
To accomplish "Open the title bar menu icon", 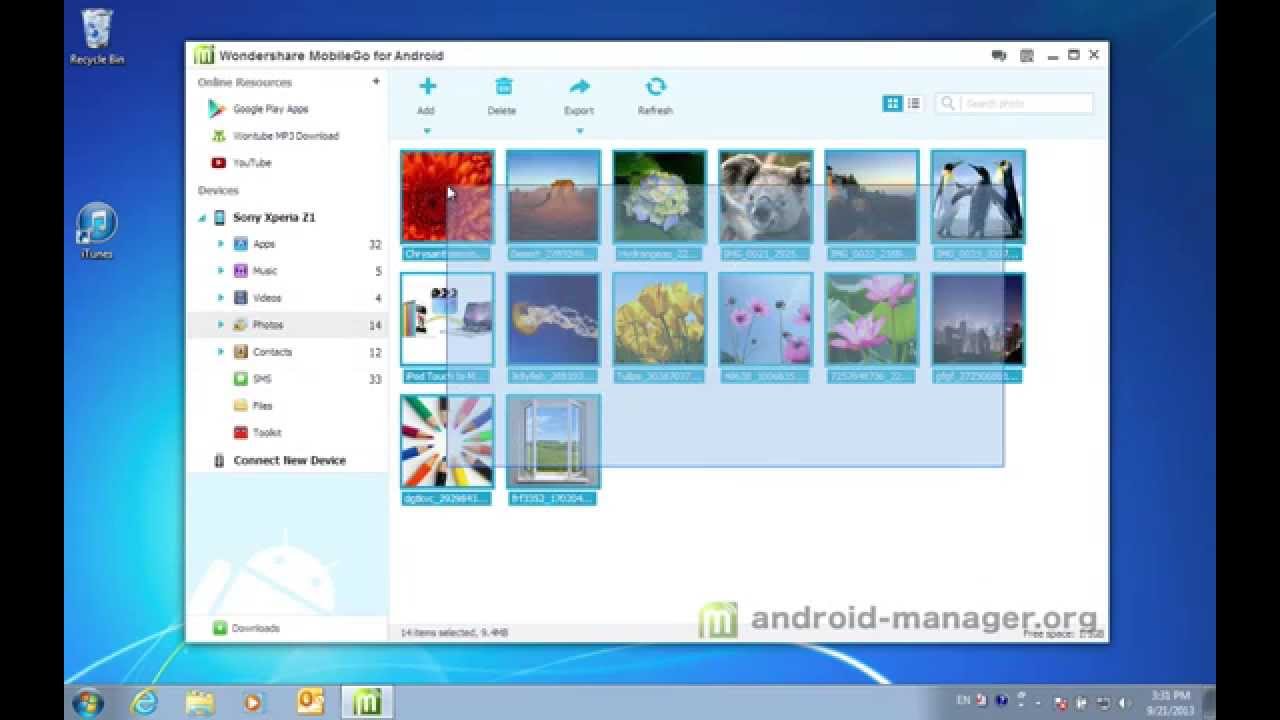I will pos(1027,56).
